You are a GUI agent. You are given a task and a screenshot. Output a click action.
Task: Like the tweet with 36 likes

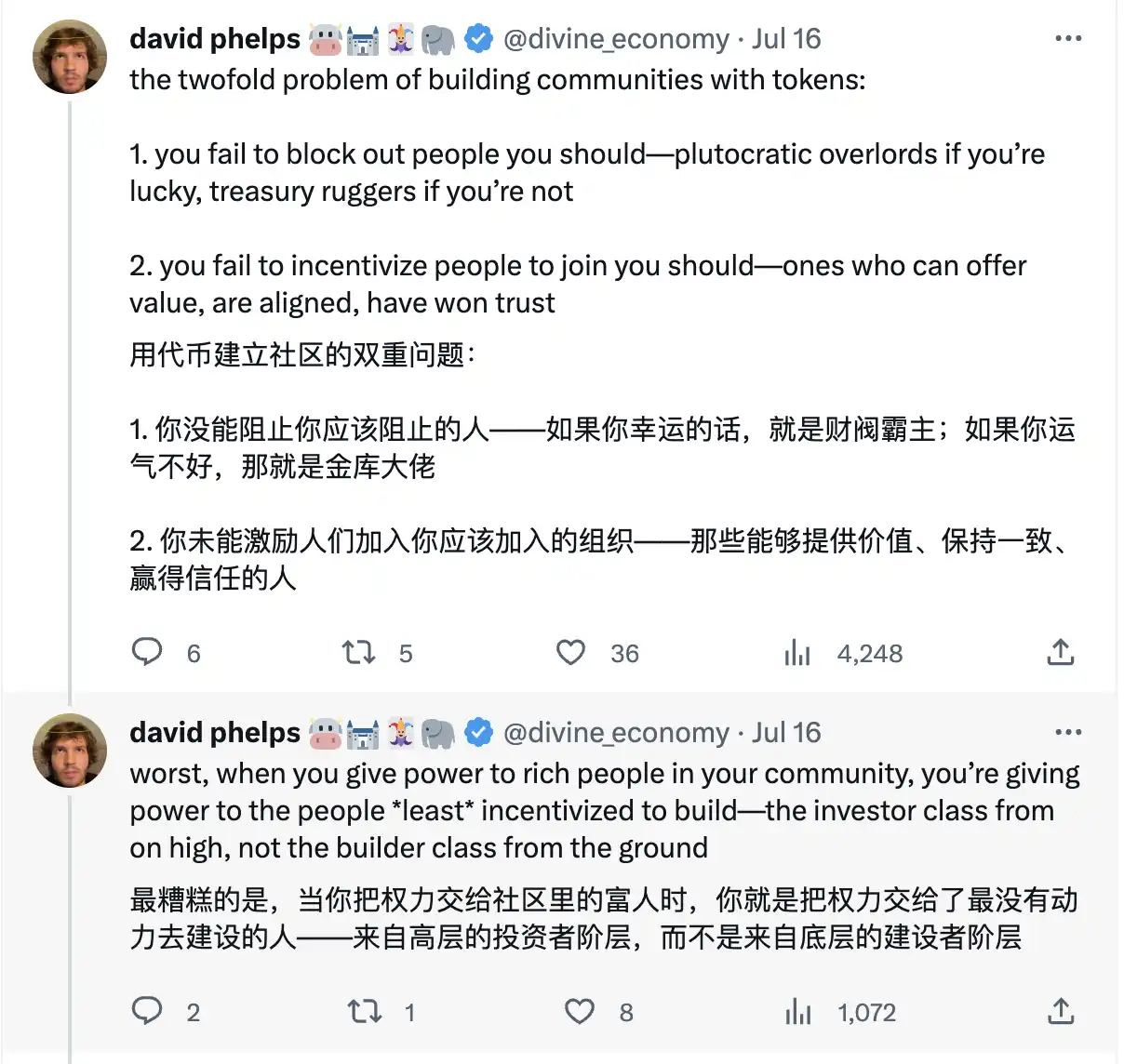[x=570, y=652]
